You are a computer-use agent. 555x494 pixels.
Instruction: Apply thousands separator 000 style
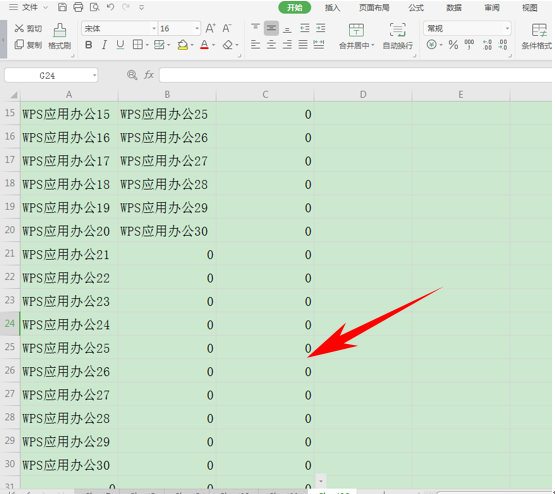tap(469, 45)
